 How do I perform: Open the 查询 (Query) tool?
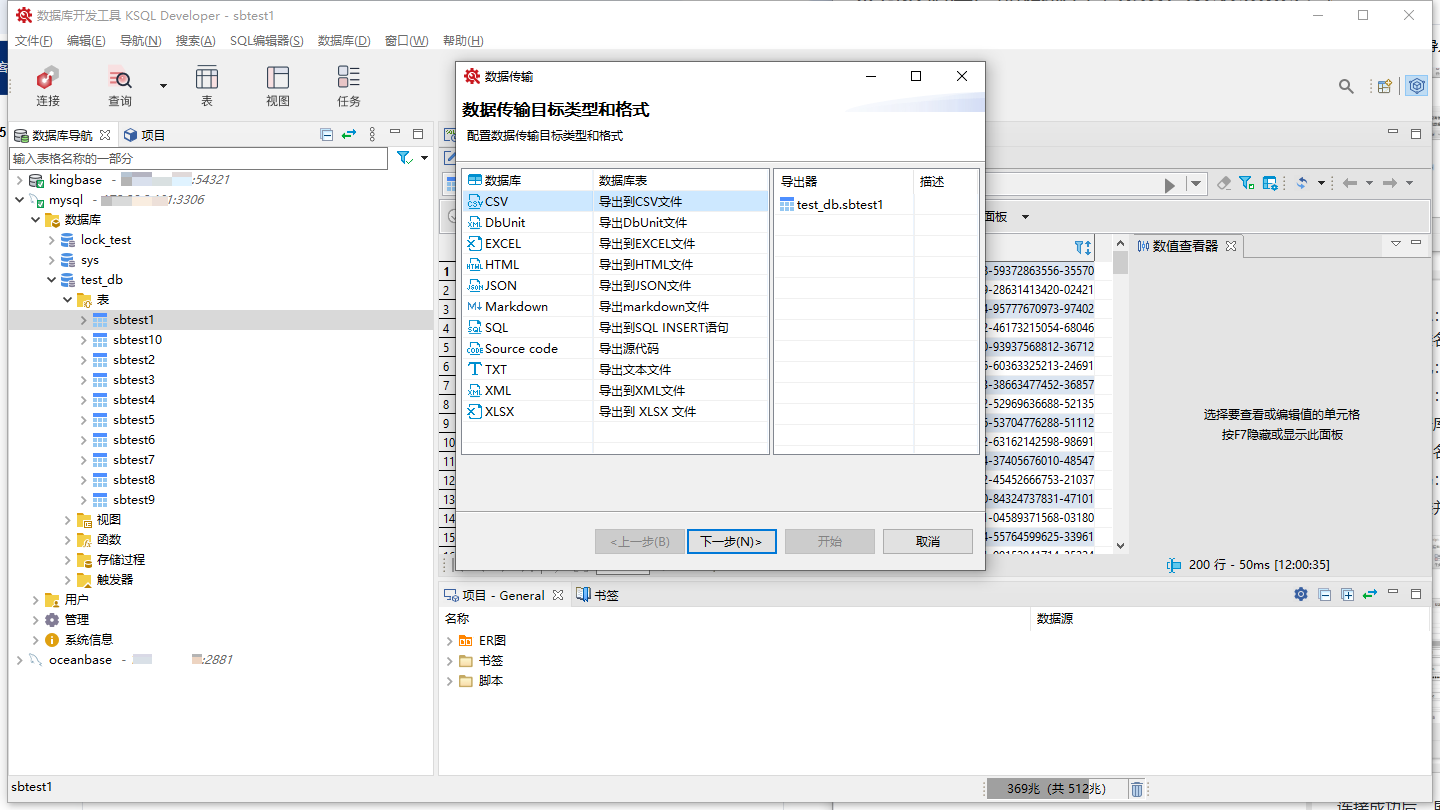click(x=120, y=85)
